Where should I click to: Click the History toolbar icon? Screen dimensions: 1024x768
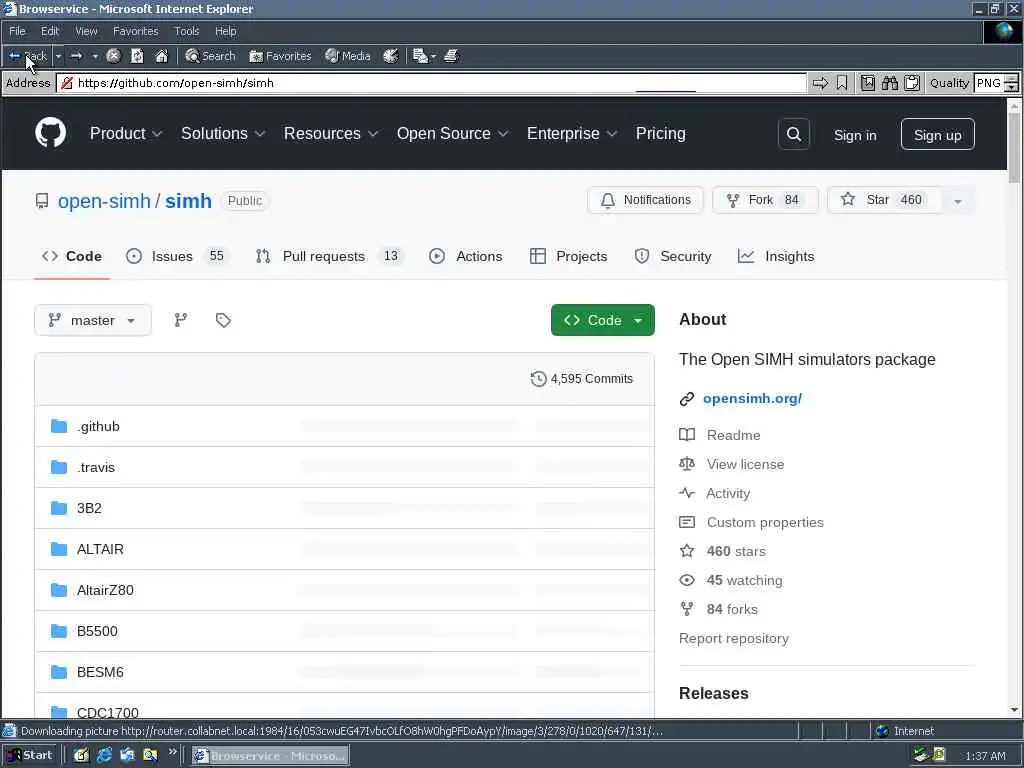pos(391,56)
